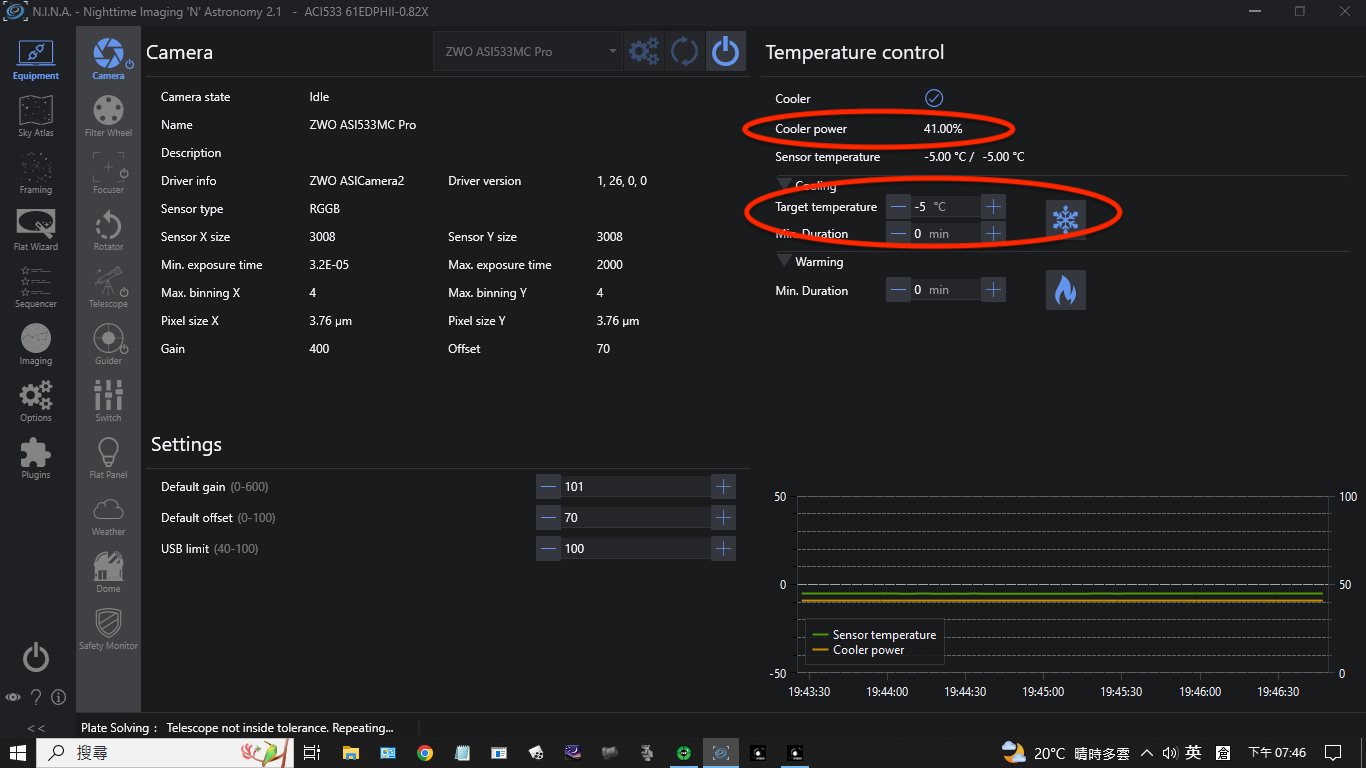Open the Options gear section

click(x=36, y=402)
